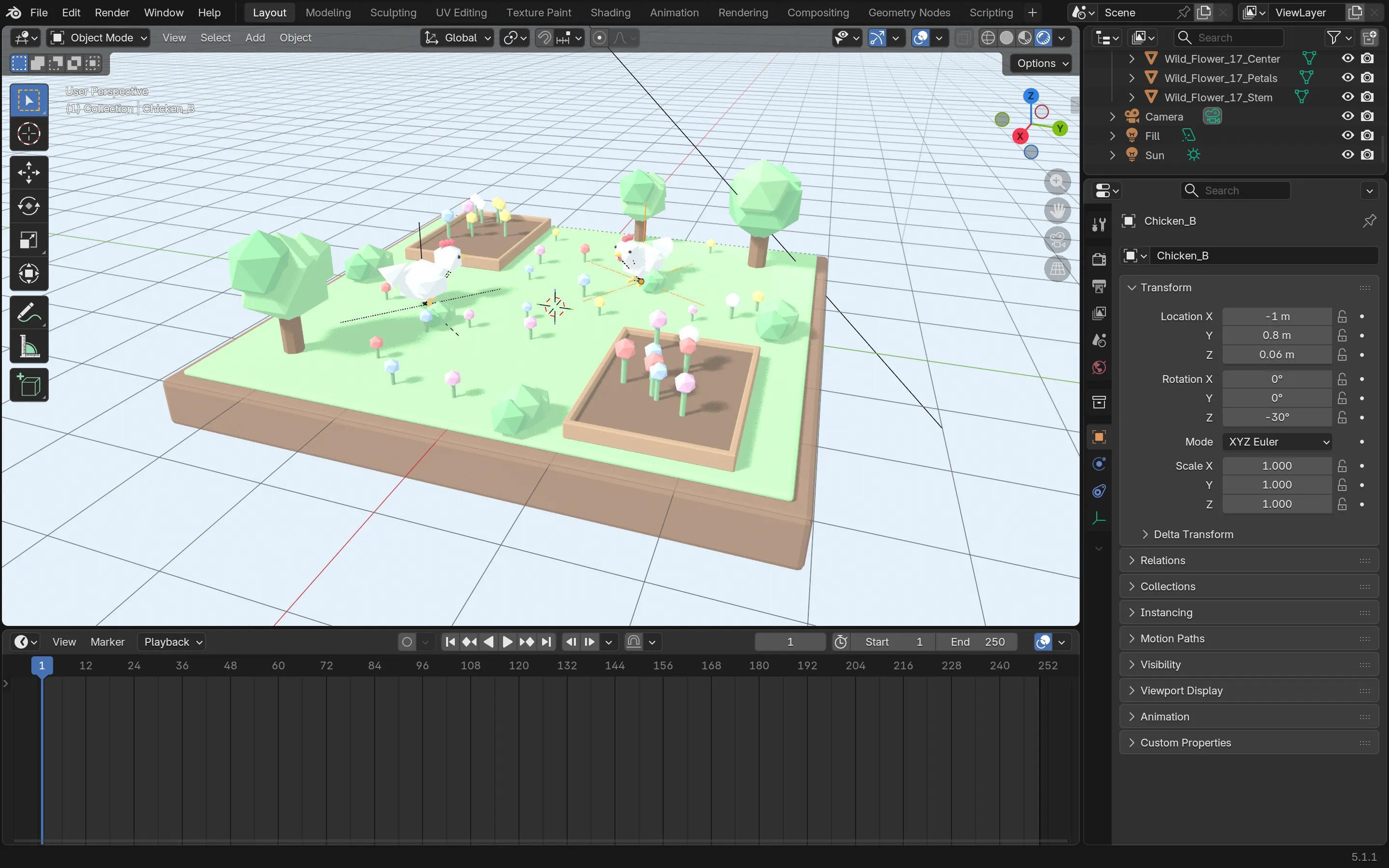Viewport: 1389px width, 868px height.
Task: Activate the Scale tool
Action: (29, 240)
